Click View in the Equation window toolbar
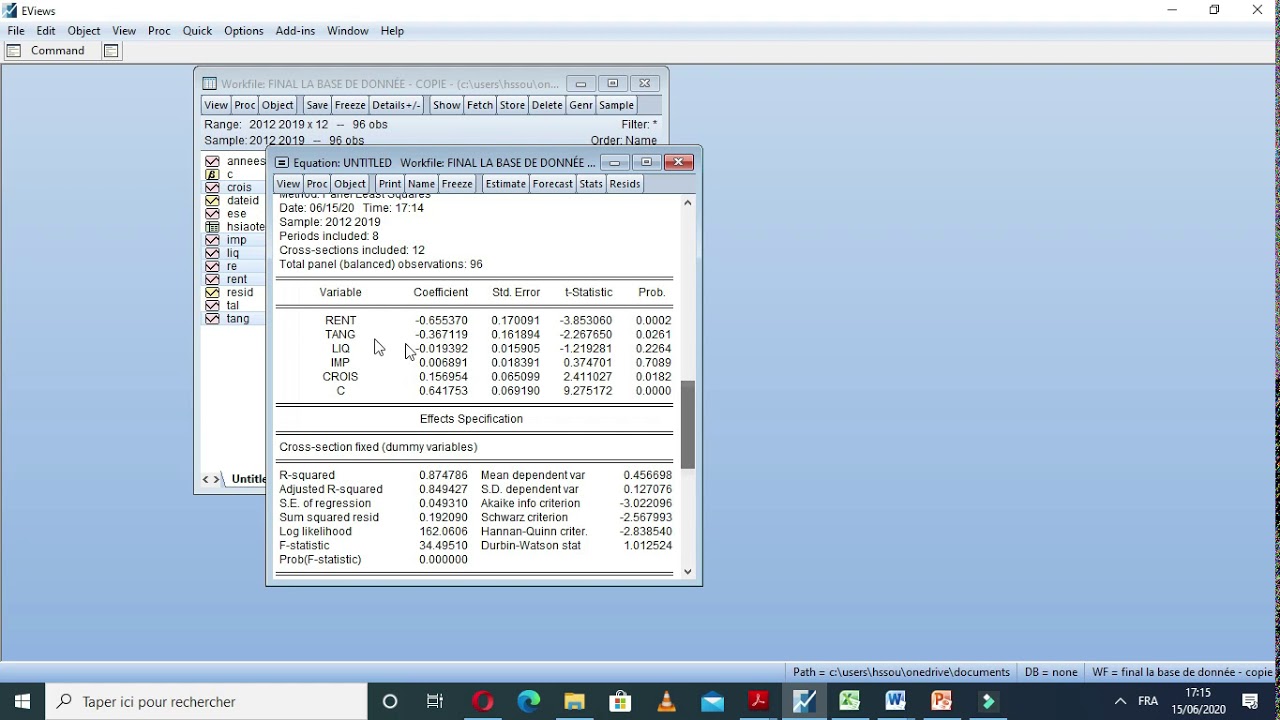 pos(288,184)
